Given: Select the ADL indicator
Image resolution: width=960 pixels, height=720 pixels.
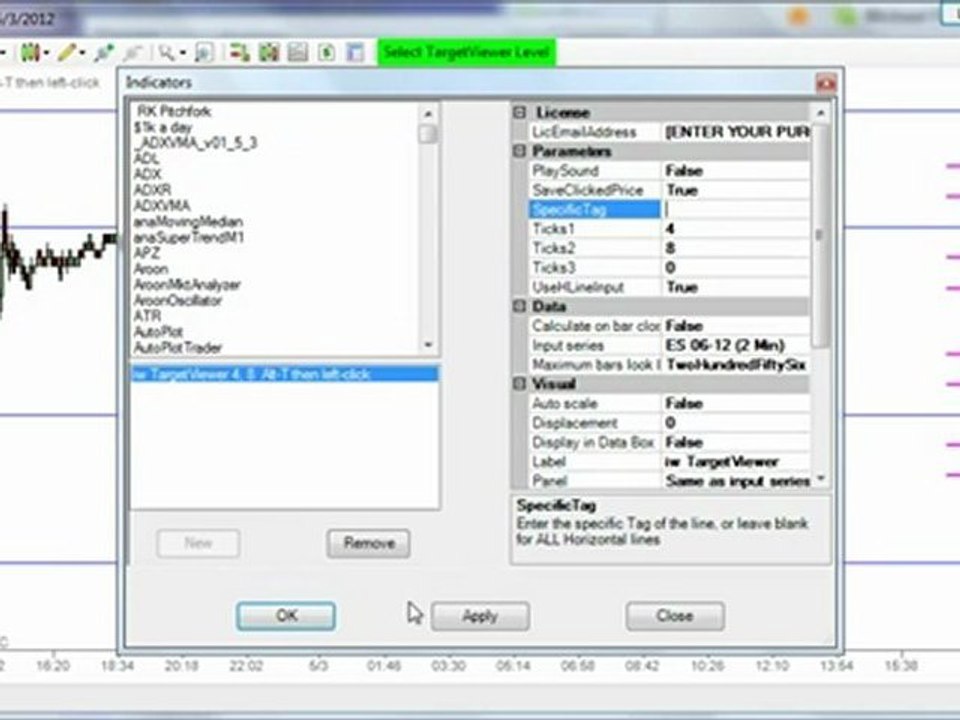Looking at the screenshot, I should pos(146,159).
